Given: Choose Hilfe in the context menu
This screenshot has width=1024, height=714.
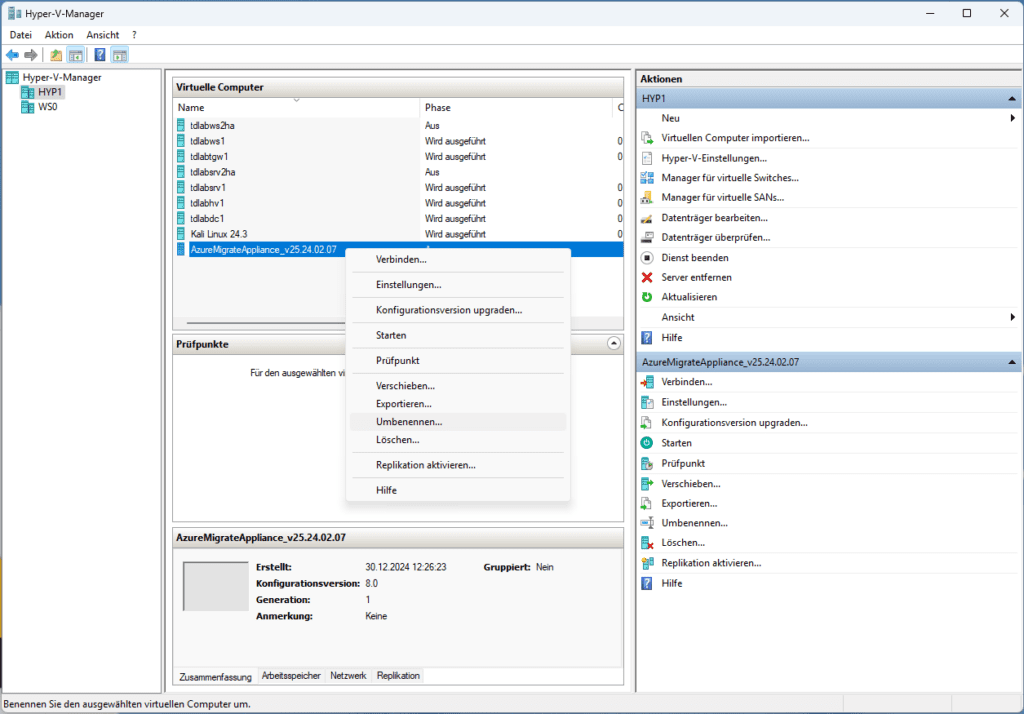Looking at the screenshot, I should point(458,491).
